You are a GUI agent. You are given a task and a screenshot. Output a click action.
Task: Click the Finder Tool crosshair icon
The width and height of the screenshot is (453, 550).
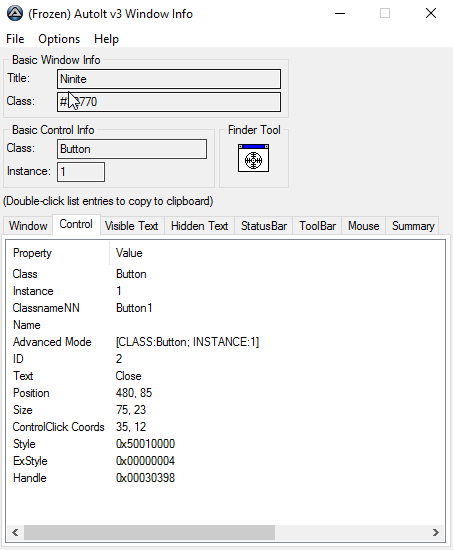pos(253,158)
